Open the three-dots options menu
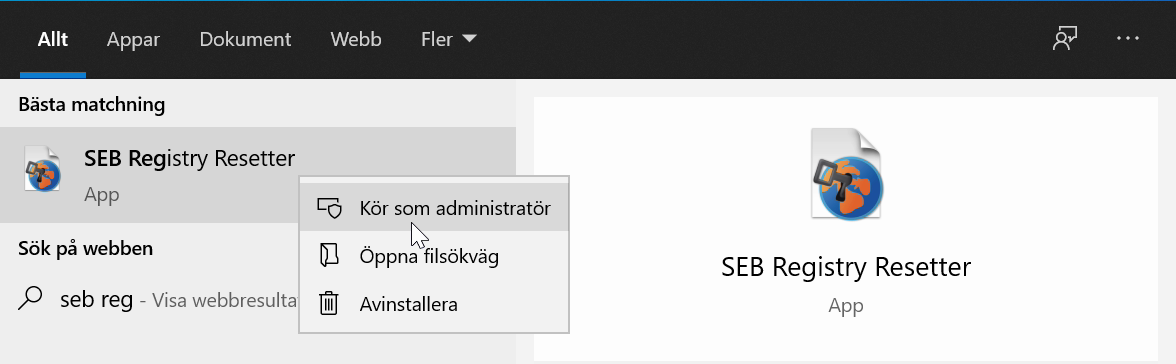Viewport: 1176px width, 364px height. pyautogui.click(x=1127, y=39)
